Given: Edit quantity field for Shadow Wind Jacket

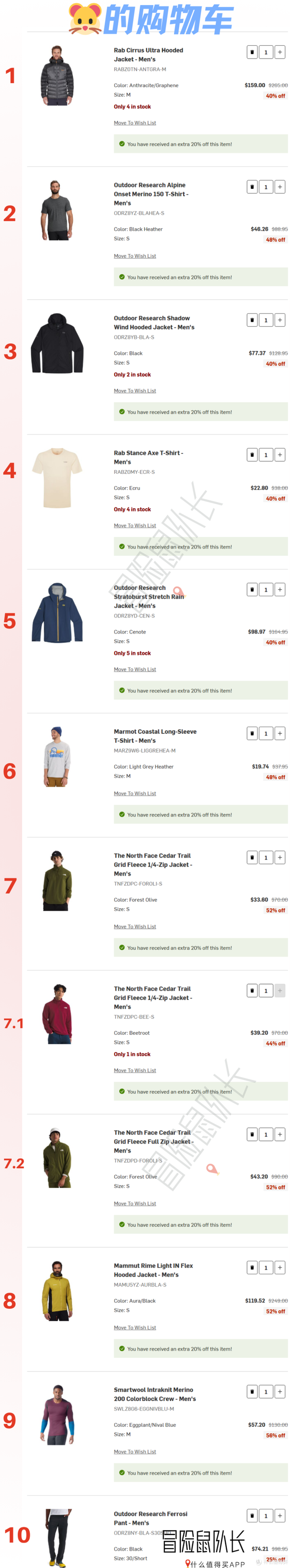Looking at the screenshot, I should click(x=266, y=319).
